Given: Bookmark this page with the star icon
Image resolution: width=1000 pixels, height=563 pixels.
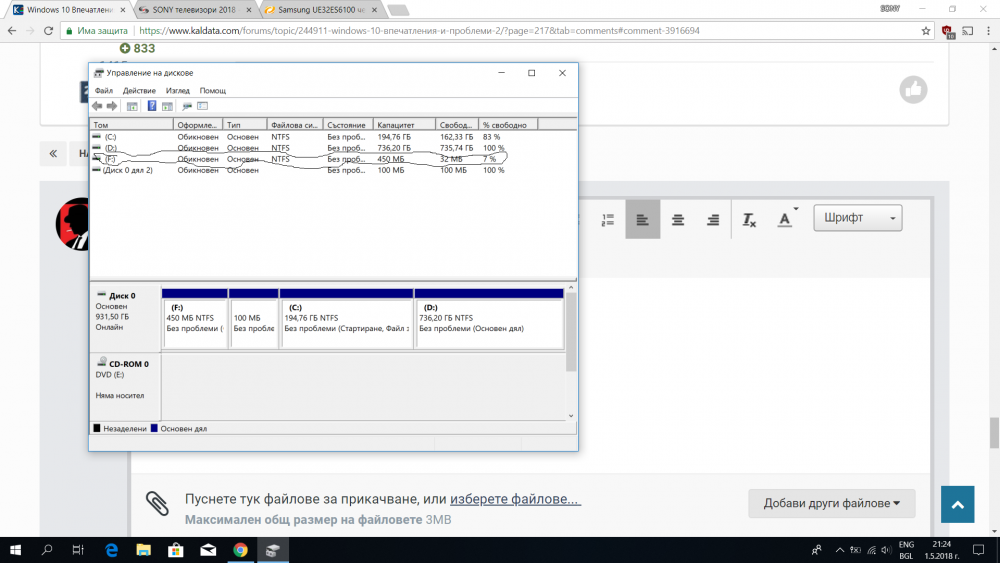Looking at the screenshot, I should pyautogui.click(x=925, y=31).
